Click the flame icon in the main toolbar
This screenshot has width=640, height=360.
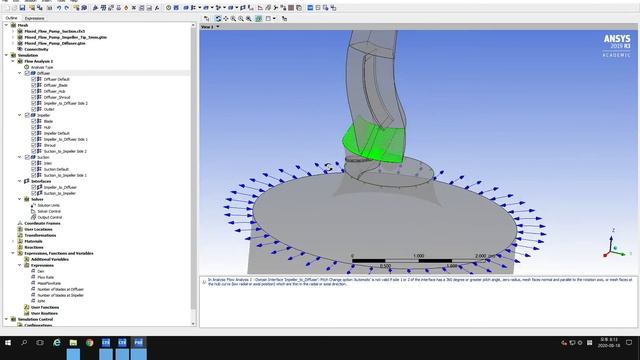[x=126, y=8]
